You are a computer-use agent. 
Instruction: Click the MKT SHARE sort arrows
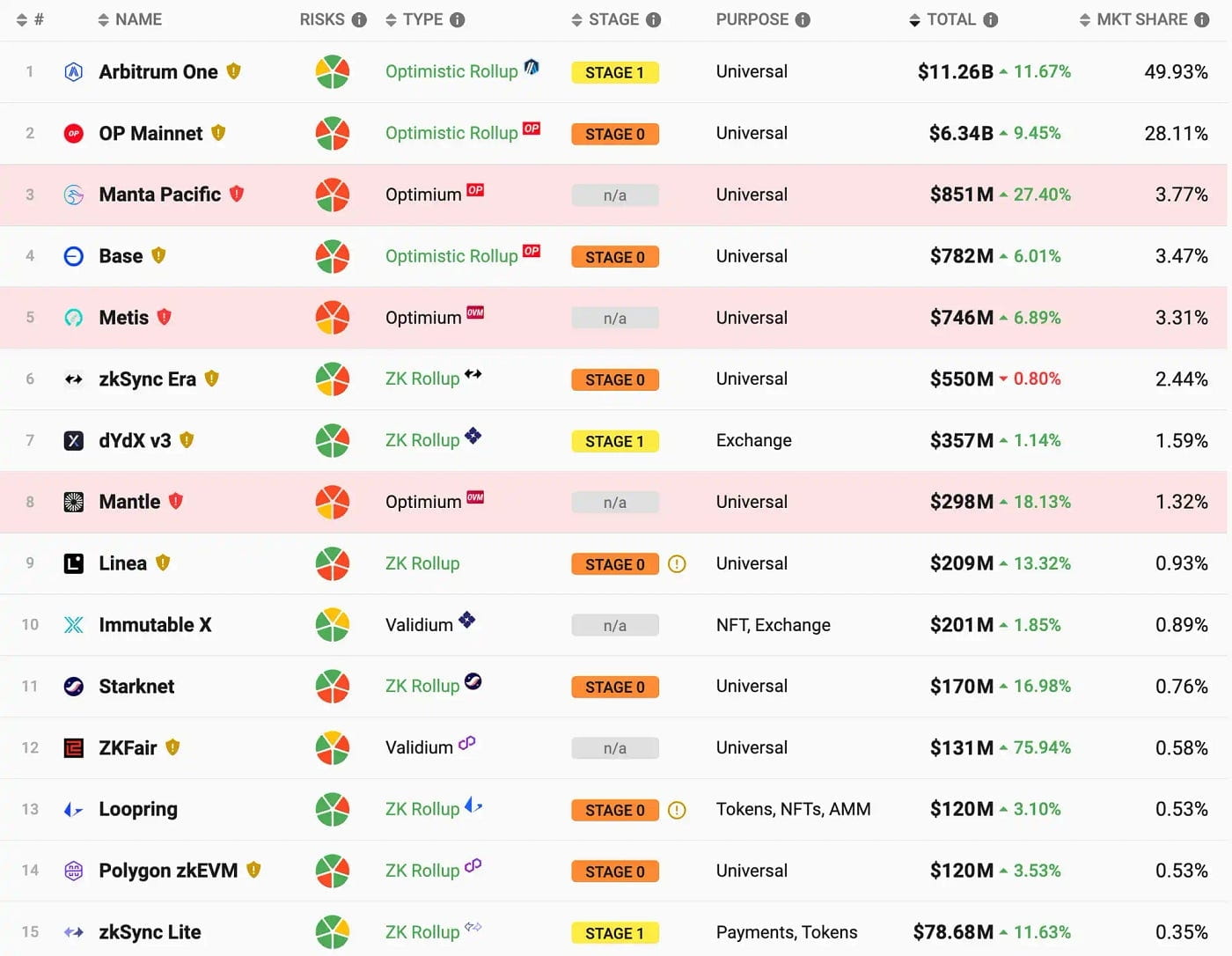[1085, 20]
